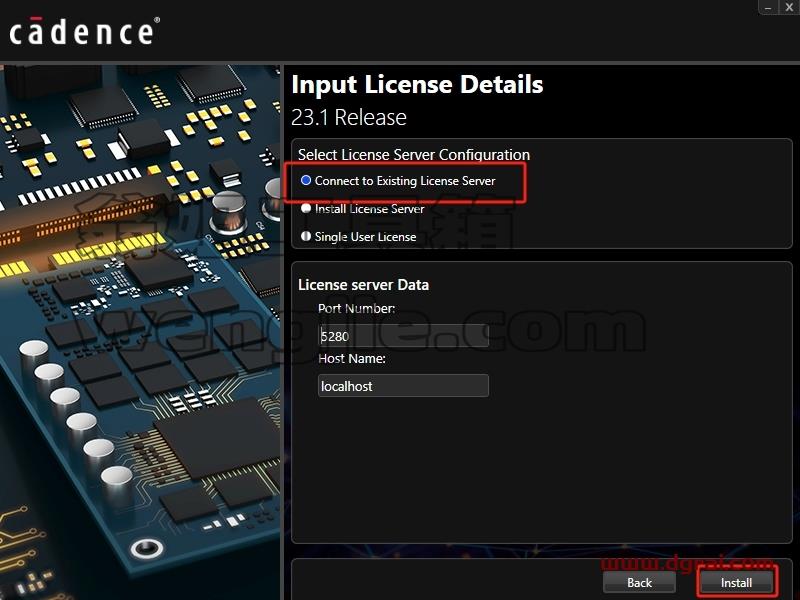
Task: Click the Port Number field showing 5280
Action: 403,336
